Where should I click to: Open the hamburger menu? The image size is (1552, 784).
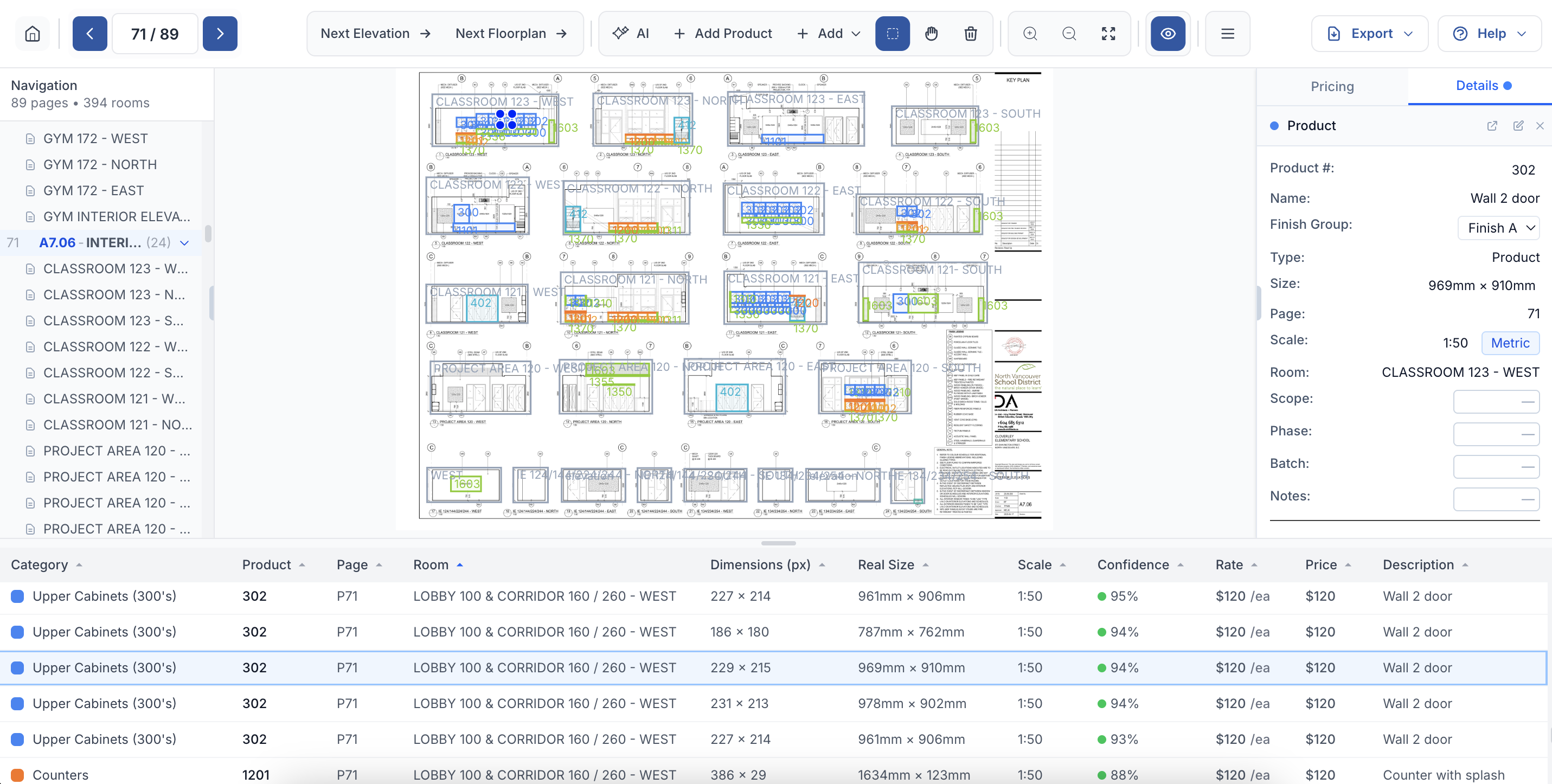pyautogui.click(x=1227, y=33)
